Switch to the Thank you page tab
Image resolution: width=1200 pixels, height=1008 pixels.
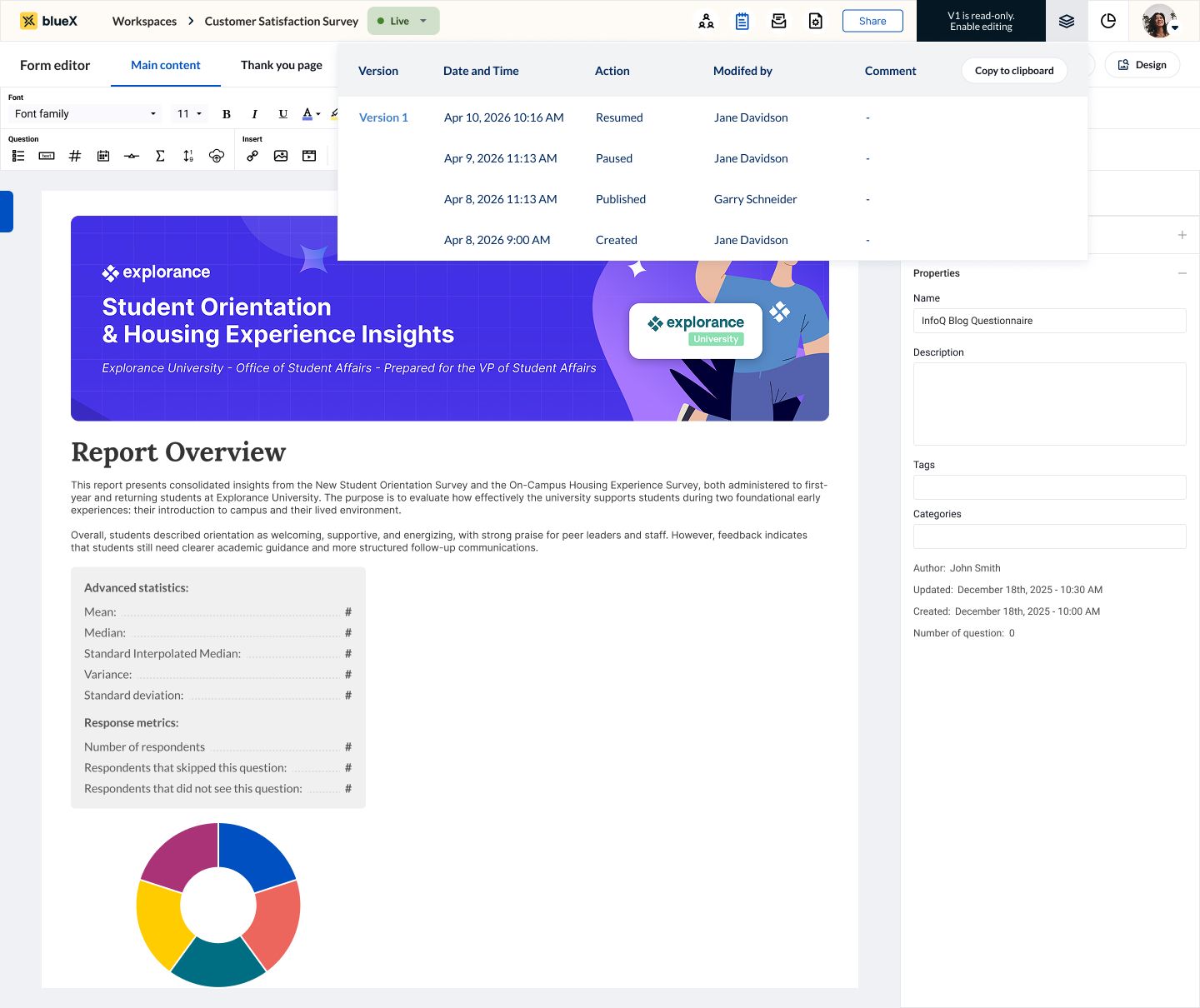pos(282,65)
